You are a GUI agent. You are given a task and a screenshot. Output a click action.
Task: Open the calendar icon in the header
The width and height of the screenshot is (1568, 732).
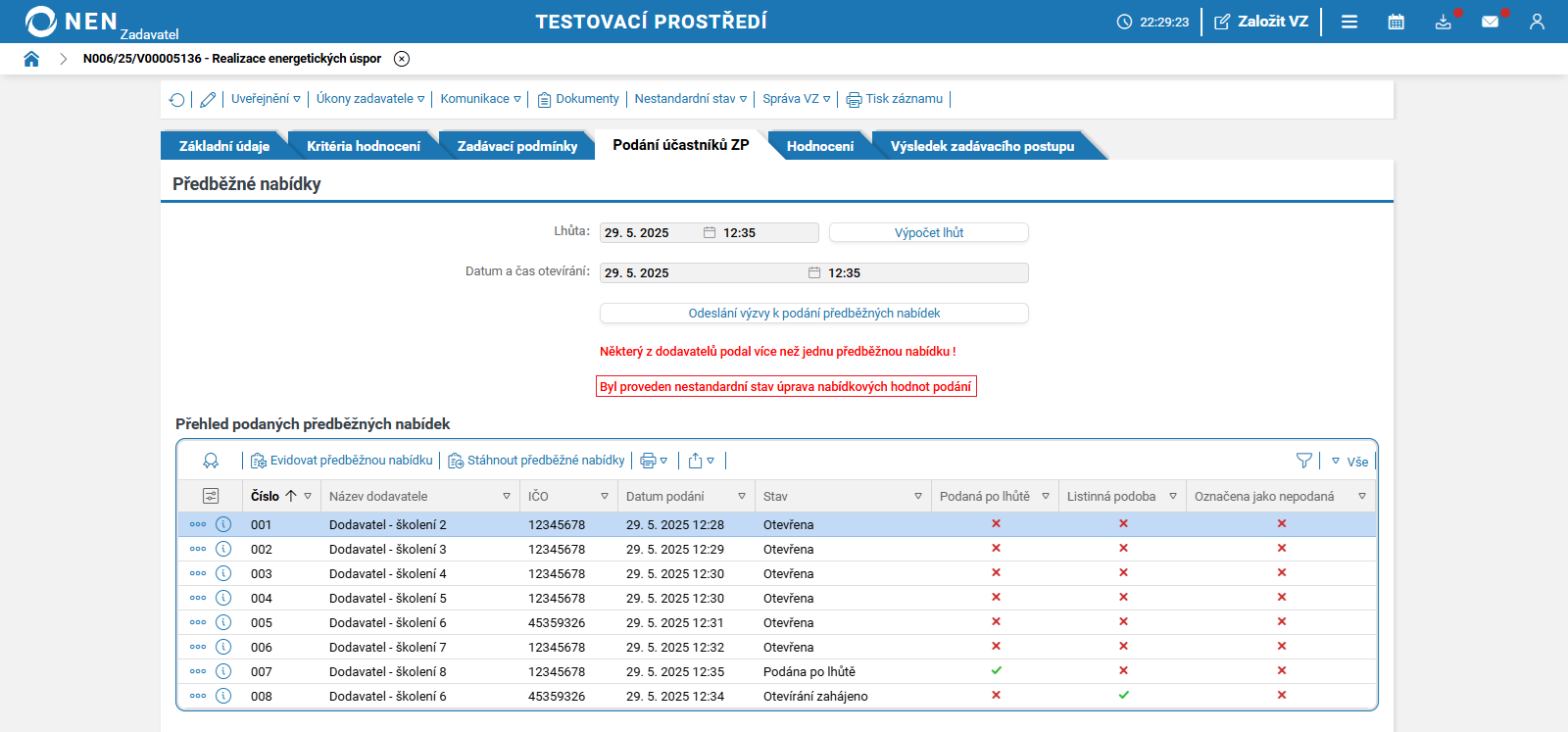(1396, 22)
